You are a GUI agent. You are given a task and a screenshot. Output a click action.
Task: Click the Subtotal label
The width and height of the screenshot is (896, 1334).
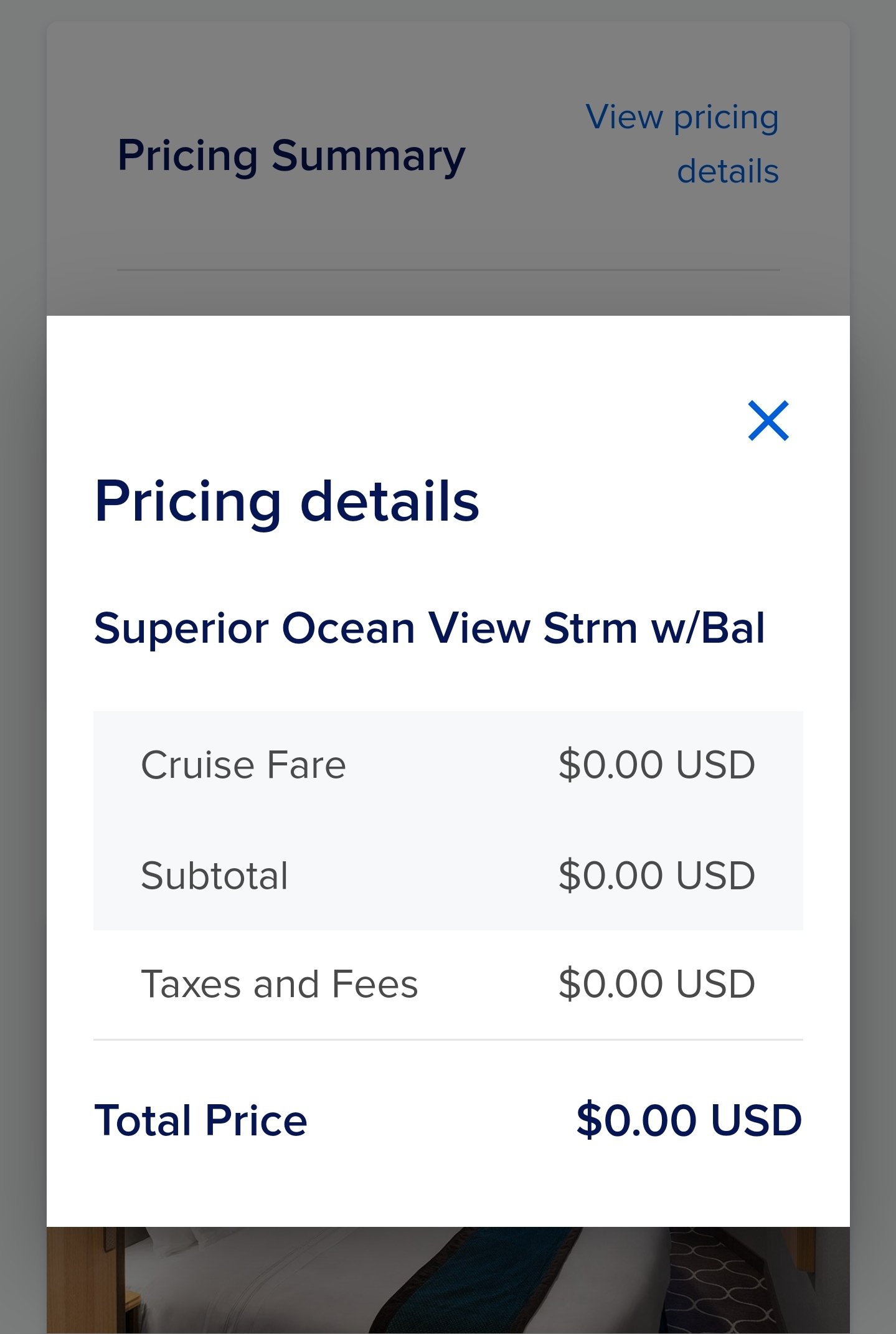tap(215, 876)
